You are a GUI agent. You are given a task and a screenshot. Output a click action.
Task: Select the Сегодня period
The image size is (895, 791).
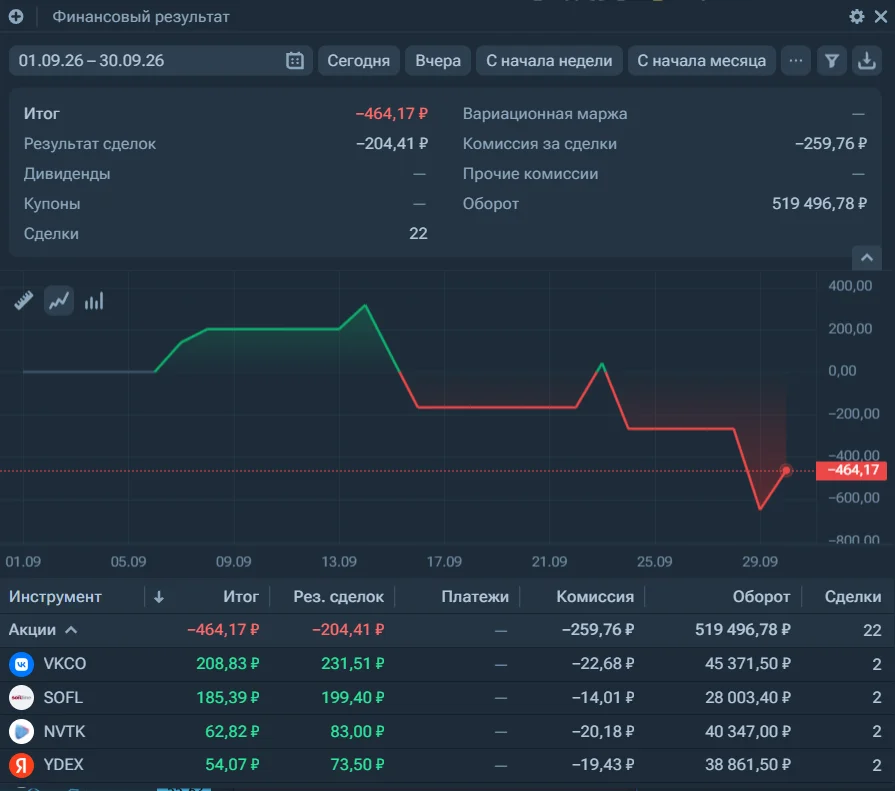click(358, 60)
